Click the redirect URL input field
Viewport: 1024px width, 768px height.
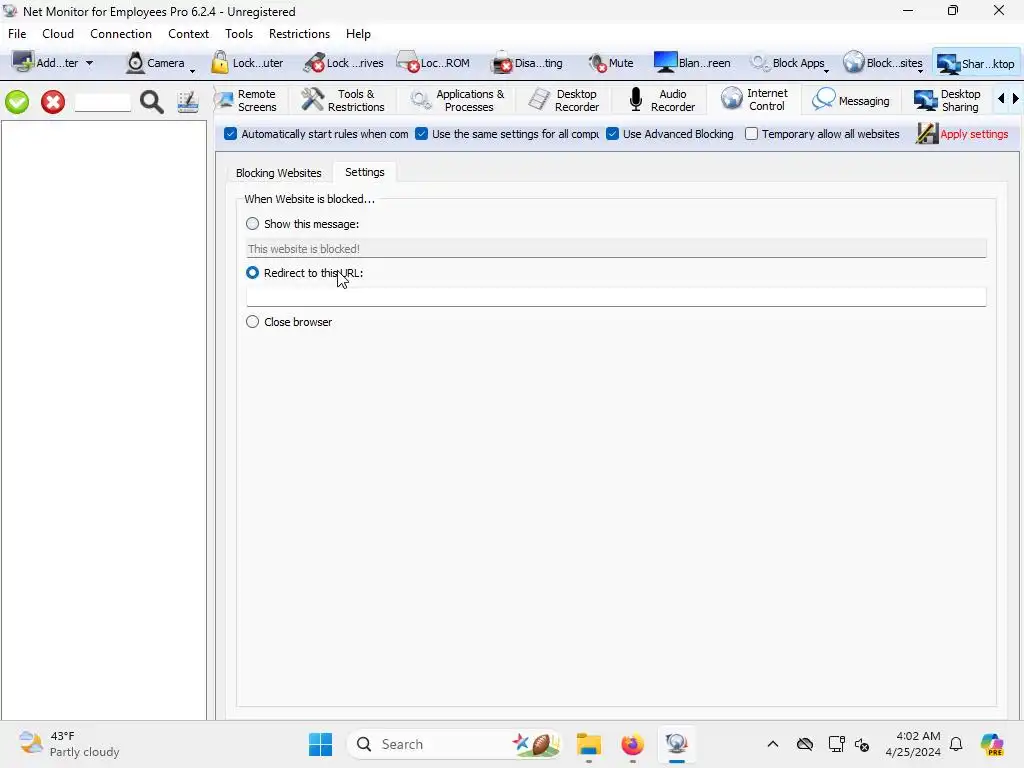tap(616, 297)
